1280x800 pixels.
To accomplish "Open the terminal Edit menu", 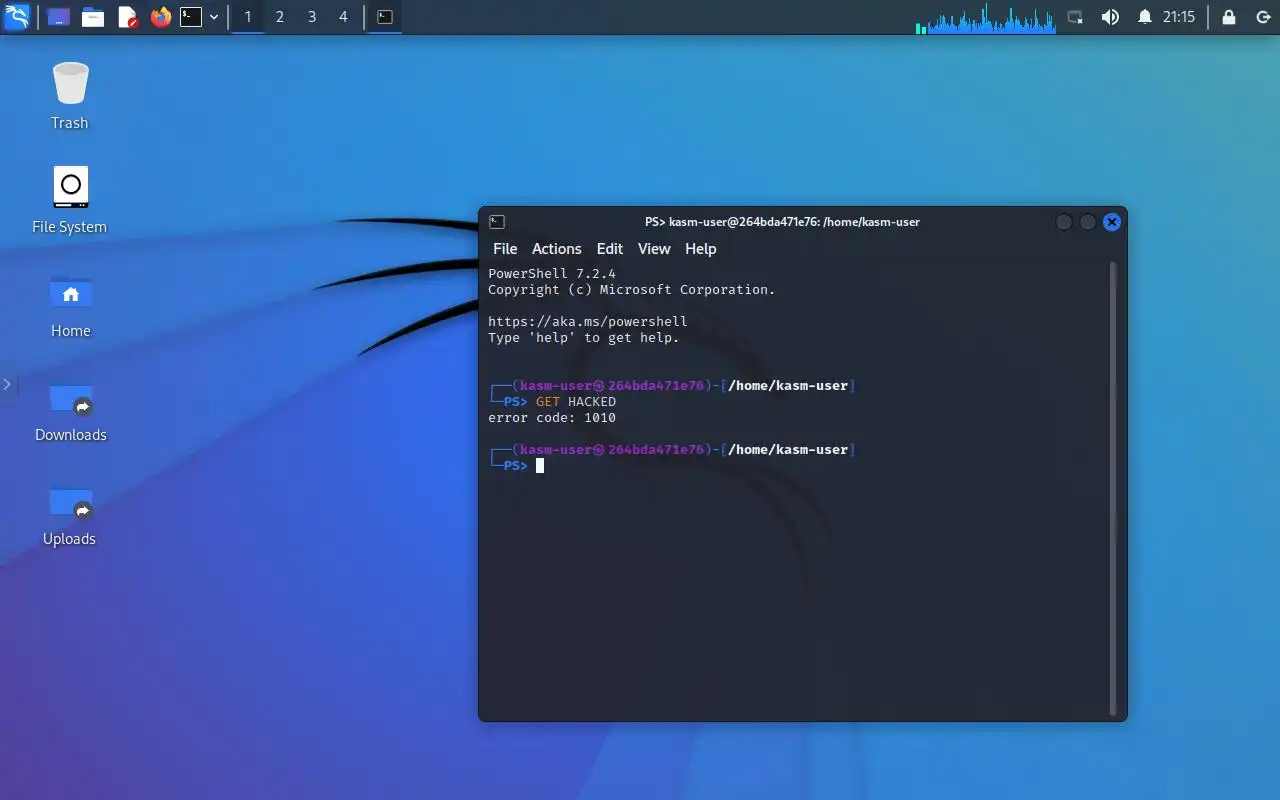I will point(609,249).
